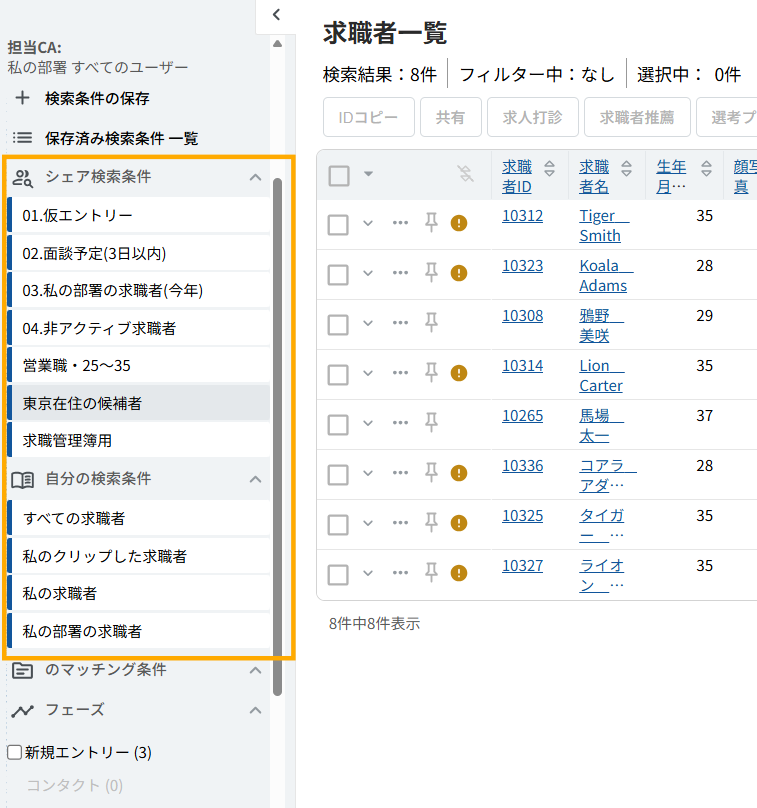This screenshot has width=757, height=808.
Task: Select the checkbox for candidate 10314 row
Action: coord(338,374)
